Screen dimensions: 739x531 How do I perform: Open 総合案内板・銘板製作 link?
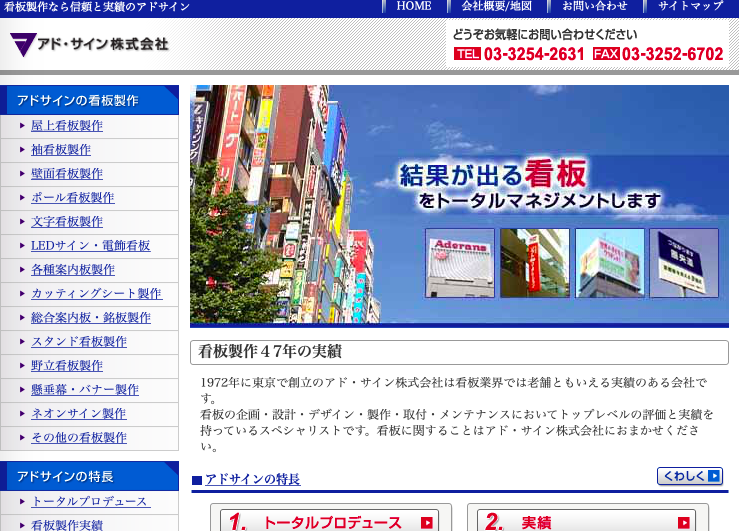pos(90,318)
